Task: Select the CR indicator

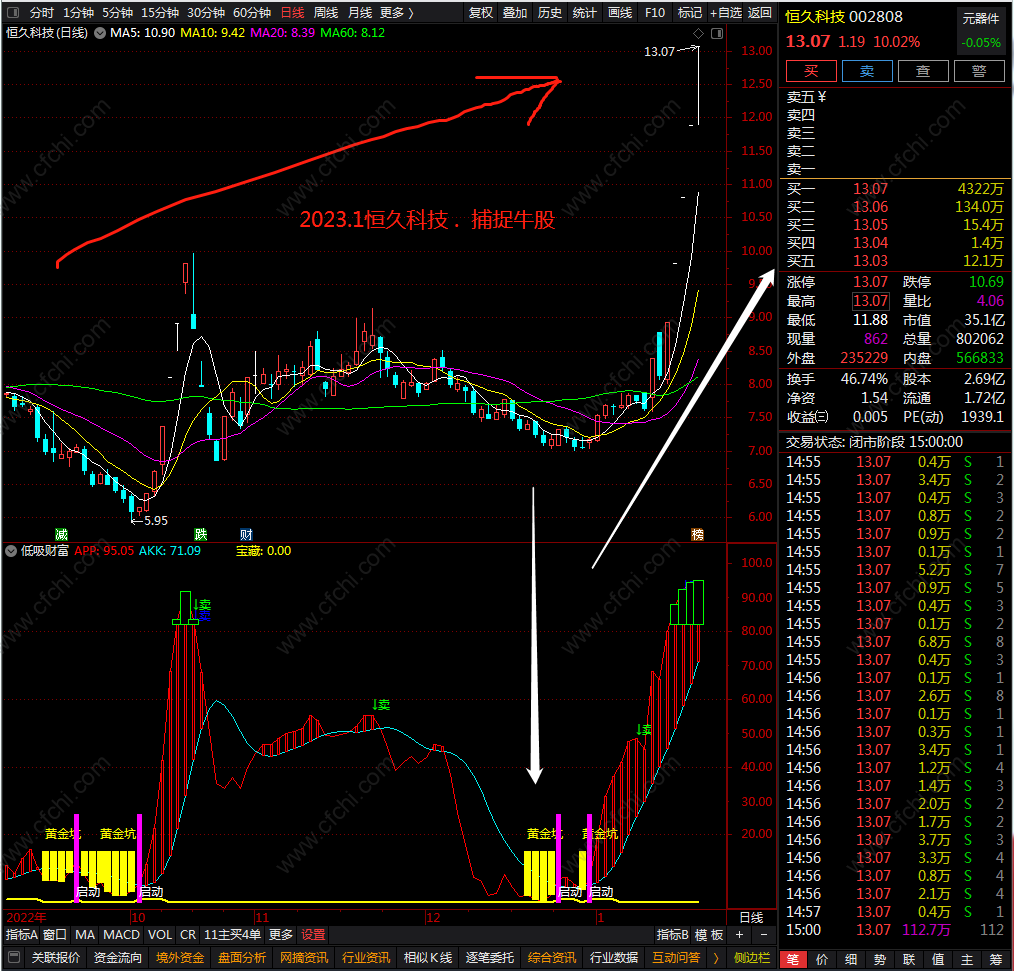Action: pyautogui.click(x=188, y=935)
